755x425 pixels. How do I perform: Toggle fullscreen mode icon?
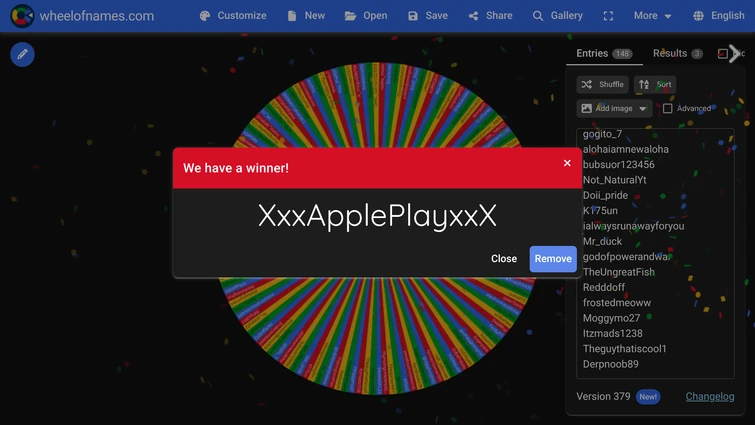click(x=608, y=16)
